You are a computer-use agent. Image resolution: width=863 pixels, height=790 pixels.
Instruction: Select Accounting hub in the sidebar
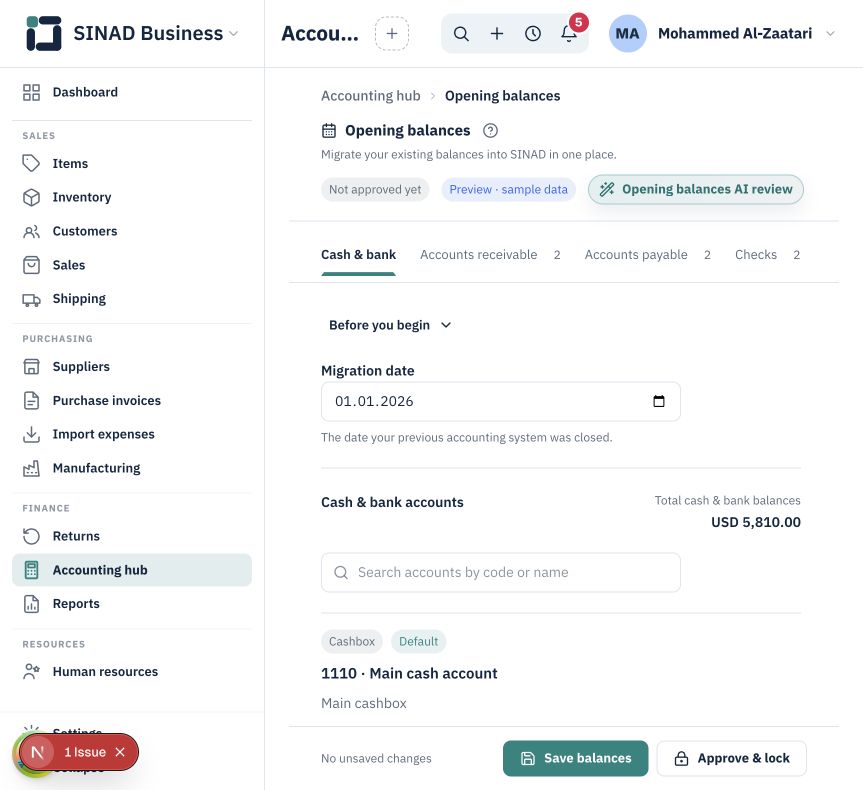(x=132, y=570)
